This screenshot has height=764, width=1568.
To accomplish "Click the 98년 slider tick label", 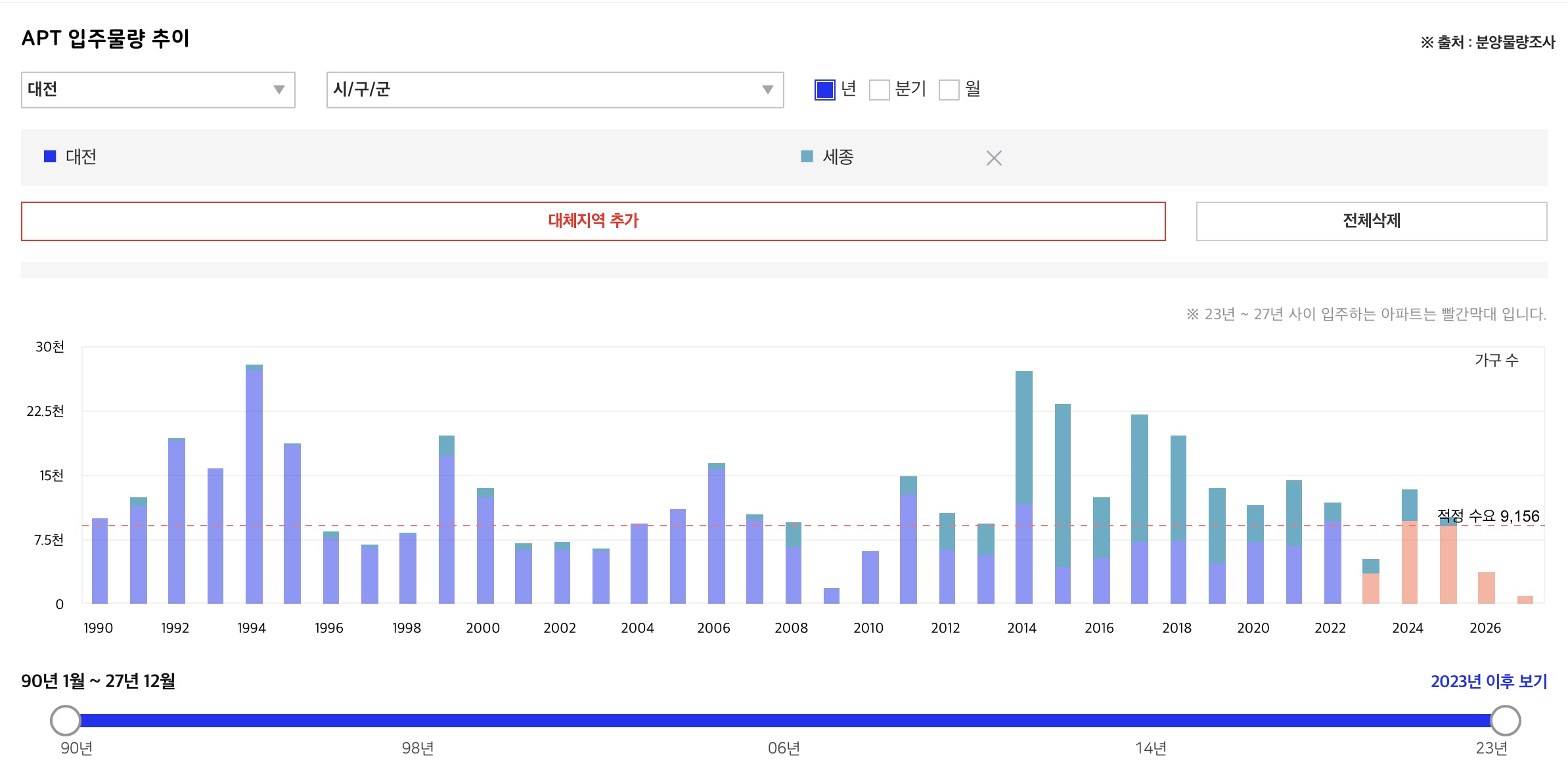I will coord(418,748).
